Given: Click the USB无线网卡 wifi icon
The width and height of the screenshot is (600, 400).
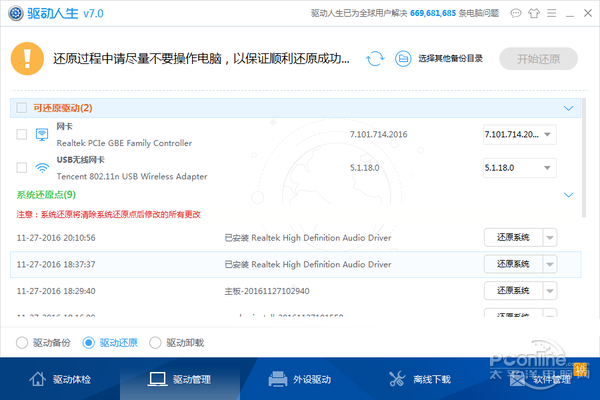Looking at the screenshot, I should pyautogui.click(x=42, y=168).
